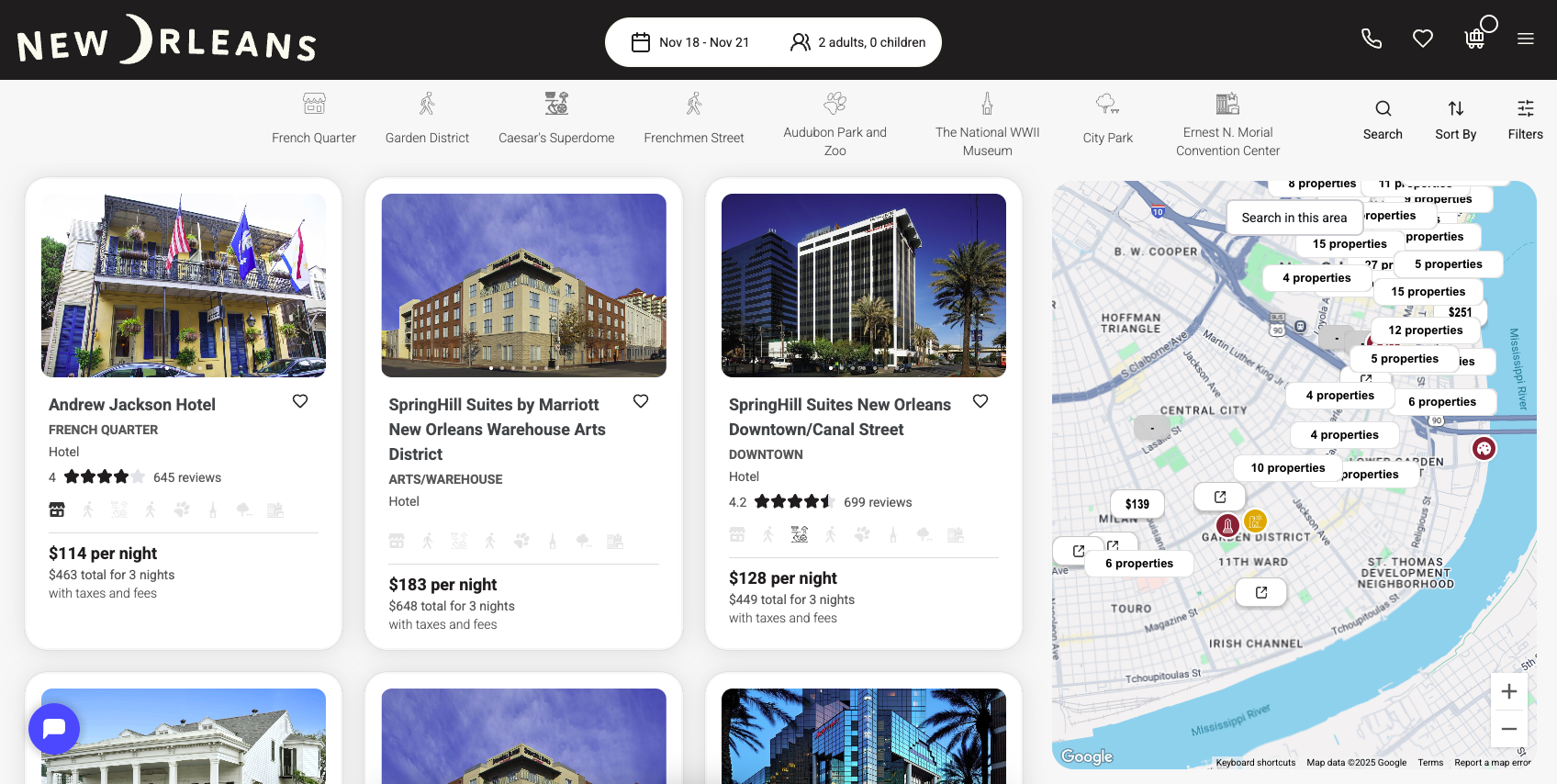Filter by City Park

tap(1108, 118)
